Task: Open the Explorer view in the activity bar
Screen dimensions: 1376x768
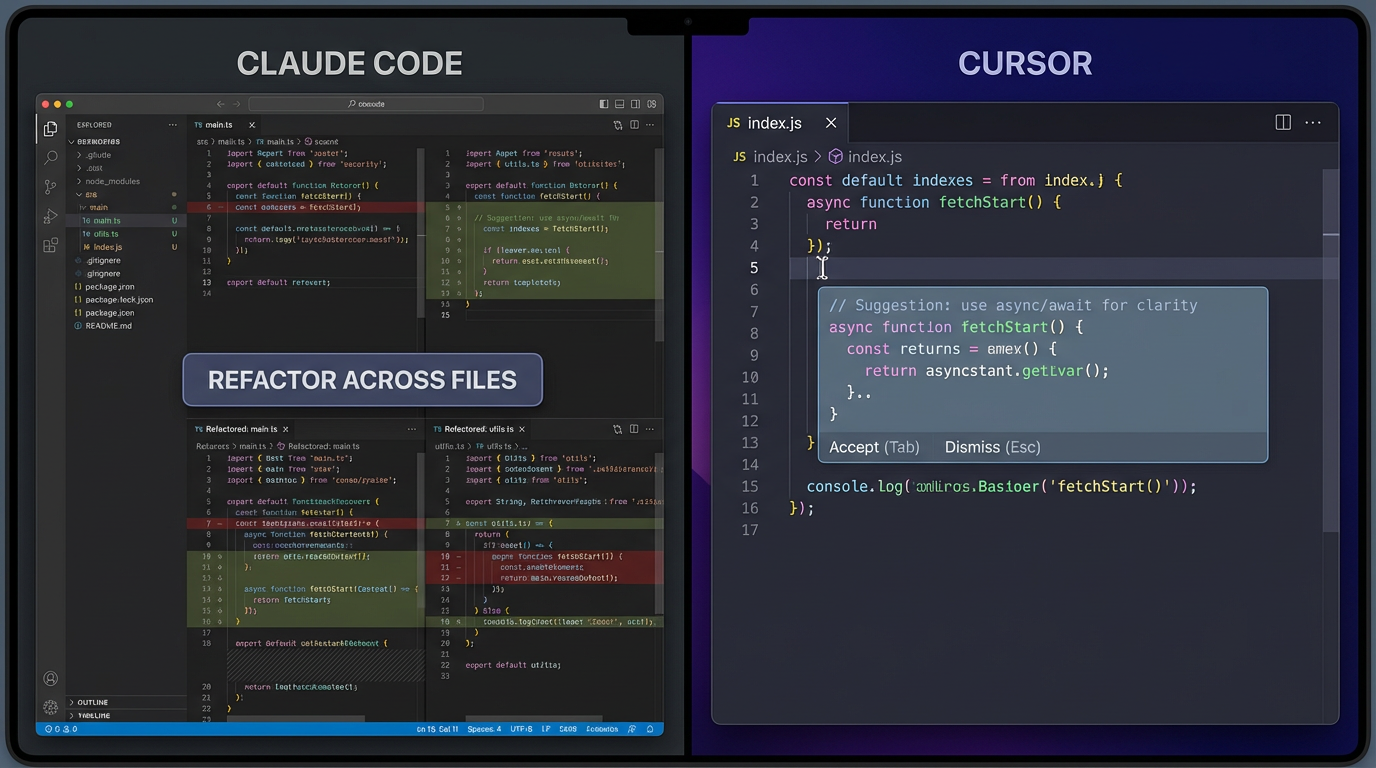Action: pos(50,128)
